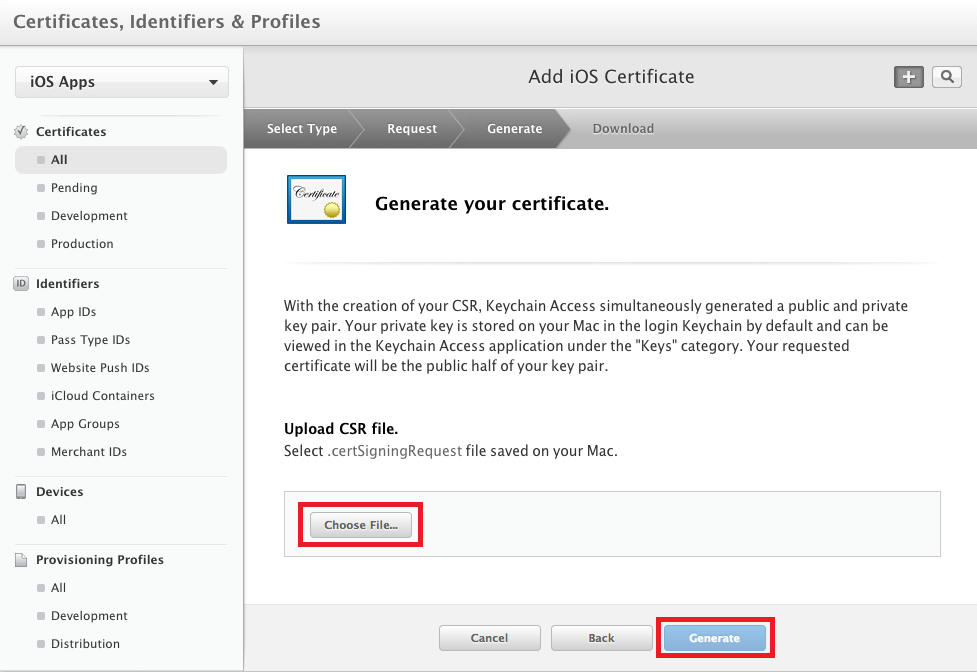Open Pending certificates
This screenshot has width=977, height=672.
pos(74,187)
